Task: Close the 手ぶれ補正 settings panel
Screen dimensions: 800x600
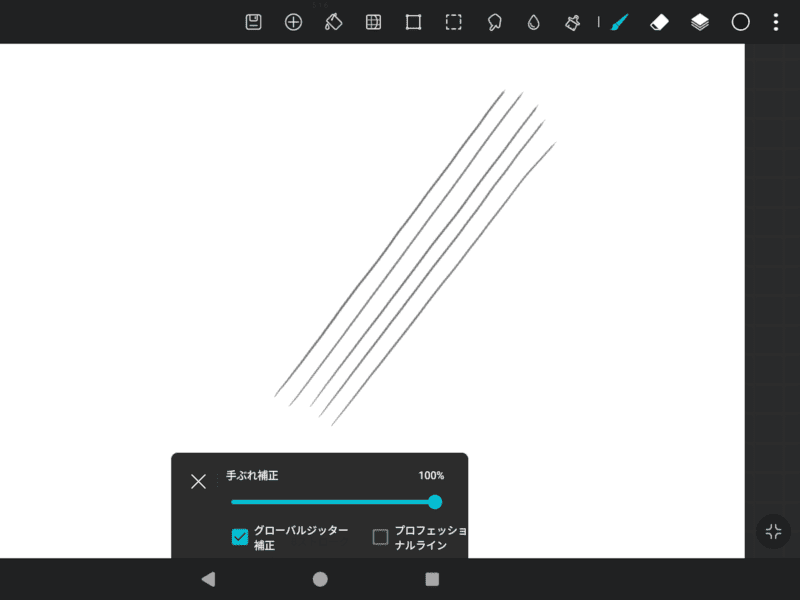Action: [x=198, y=481]
